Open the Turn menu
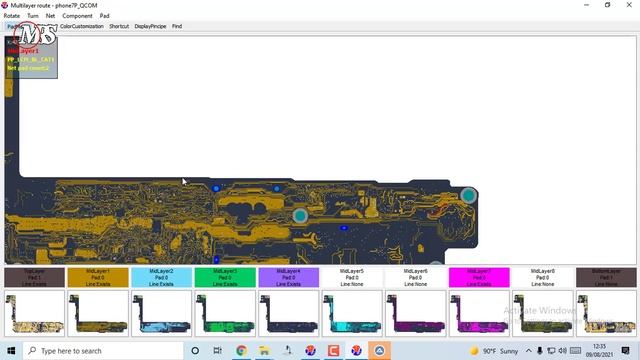The height and width of the screenshot is (360, 640). [33, 16]
